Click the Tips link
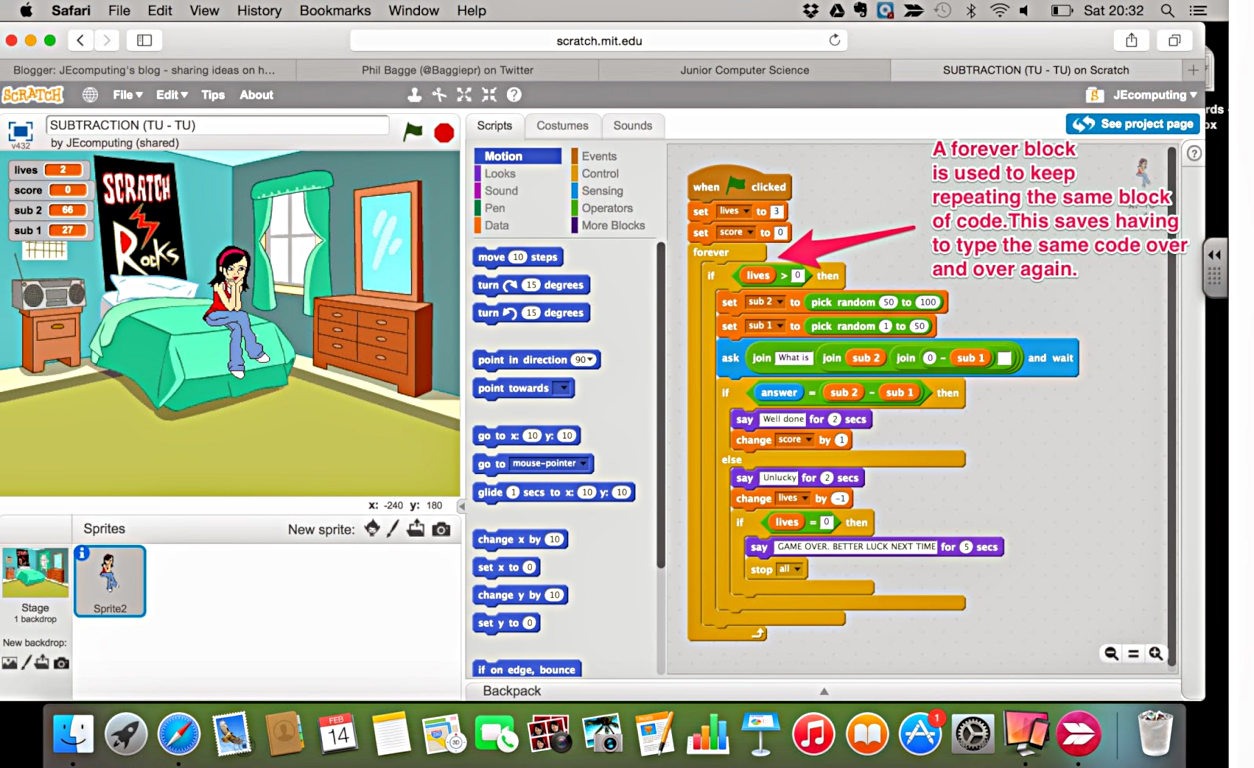 (213, 95)
